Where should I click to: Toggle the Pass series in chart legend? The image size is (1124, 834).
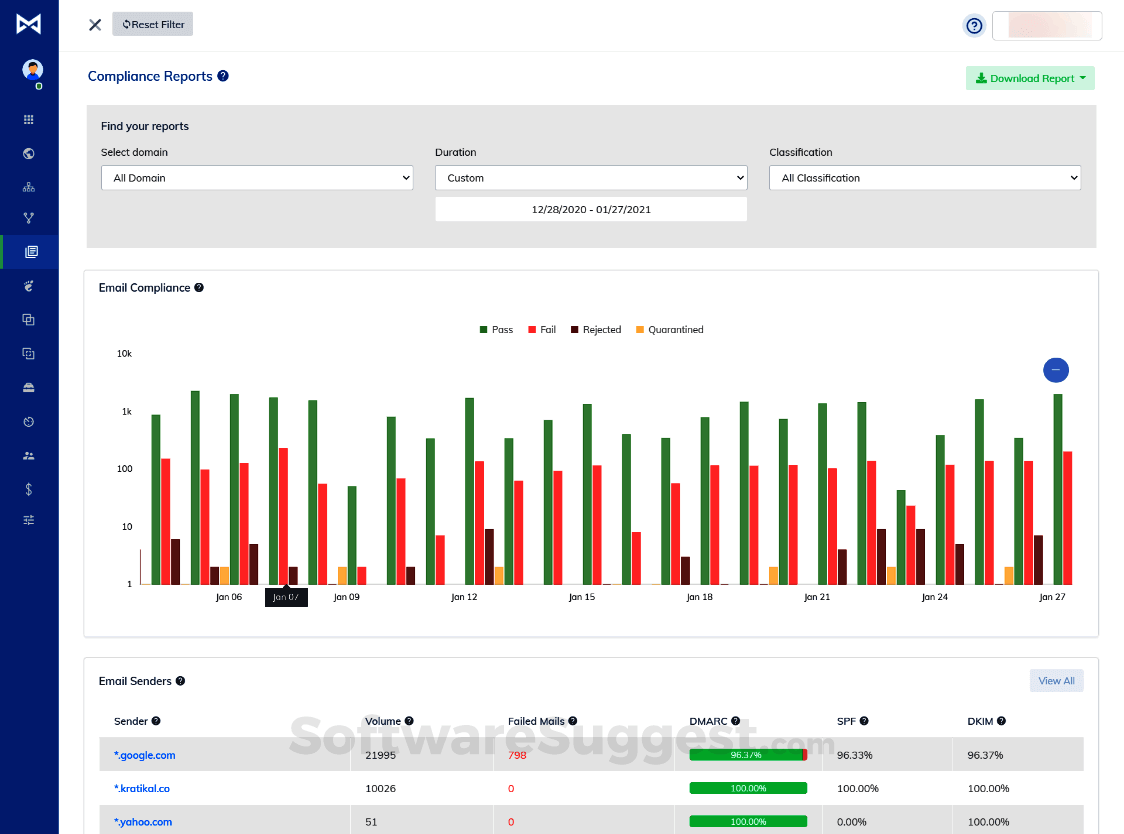pos(496,330)
